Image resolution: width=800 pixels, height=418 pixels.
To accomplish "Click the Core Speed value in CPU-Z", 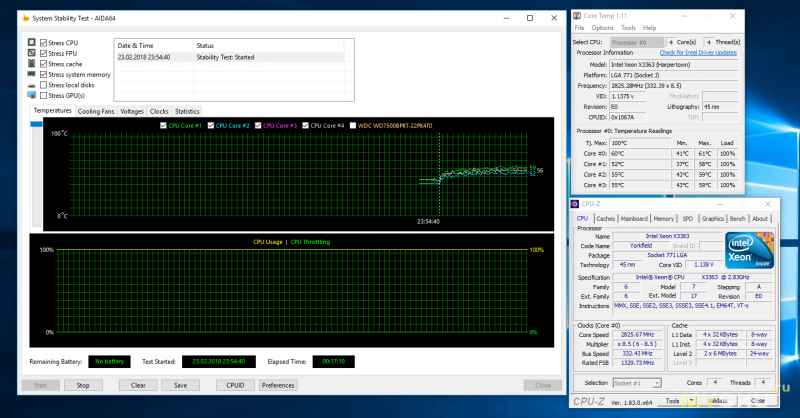I will click(x=637, y=335).
